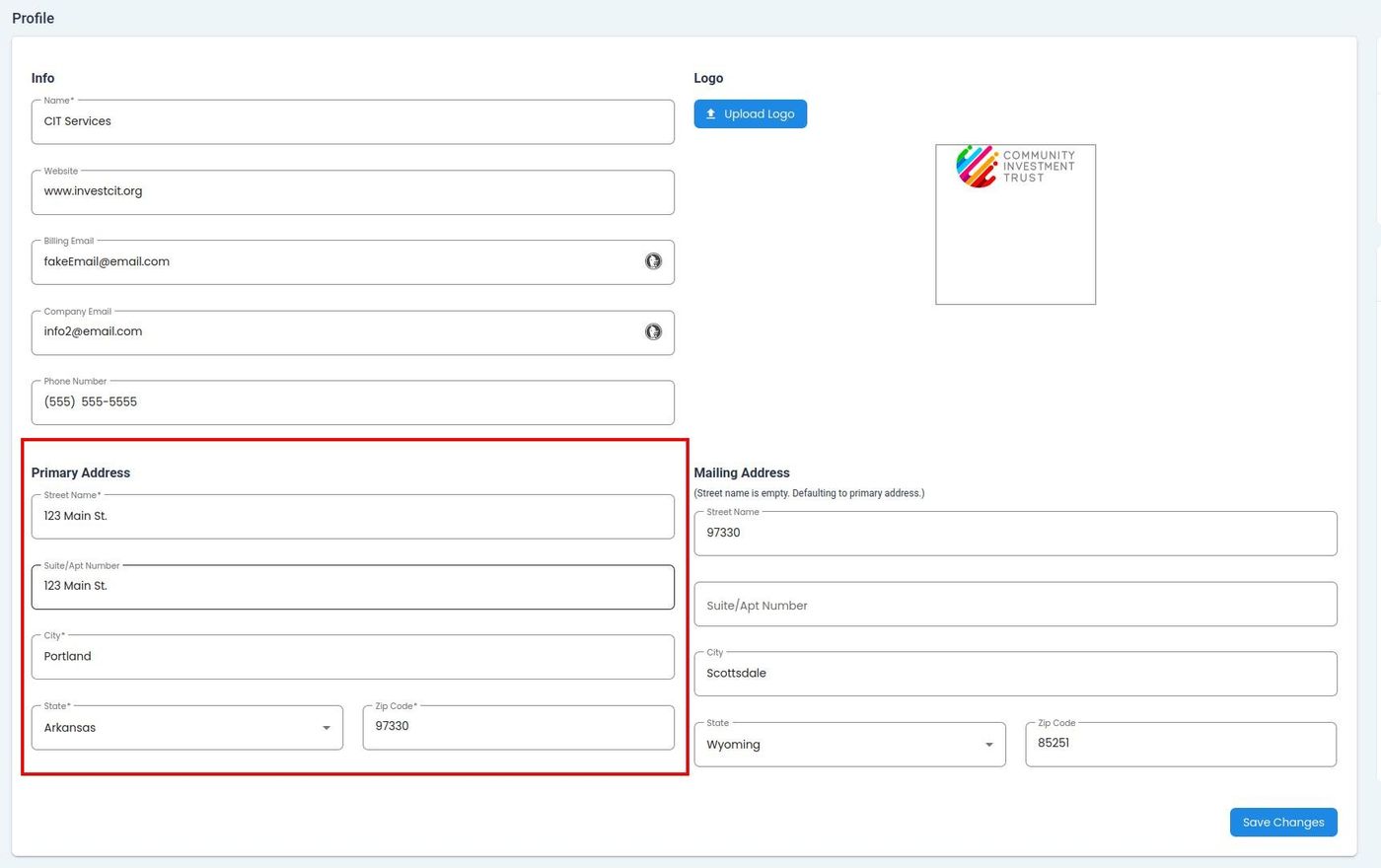Click the Wyoming state dropdown arrow

(988, 745)
